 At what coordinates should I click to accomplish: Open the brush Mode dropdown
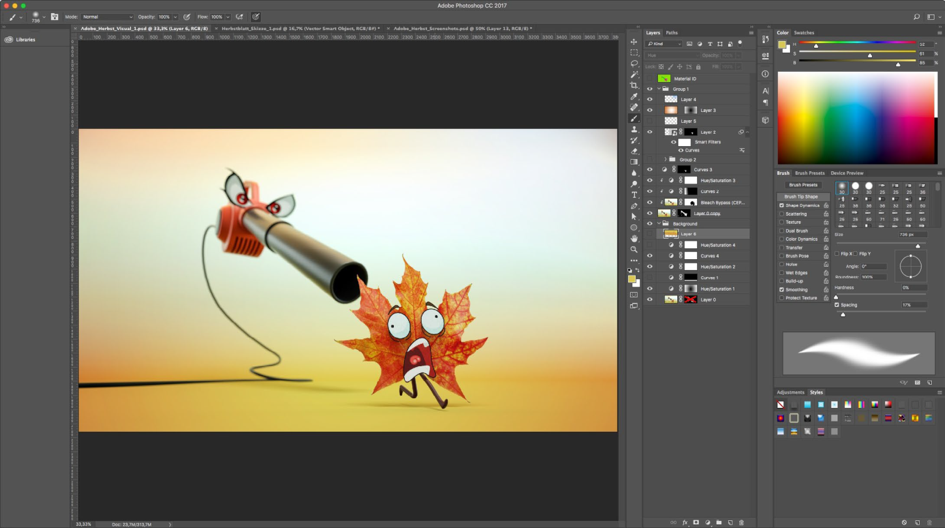[107, 17]
